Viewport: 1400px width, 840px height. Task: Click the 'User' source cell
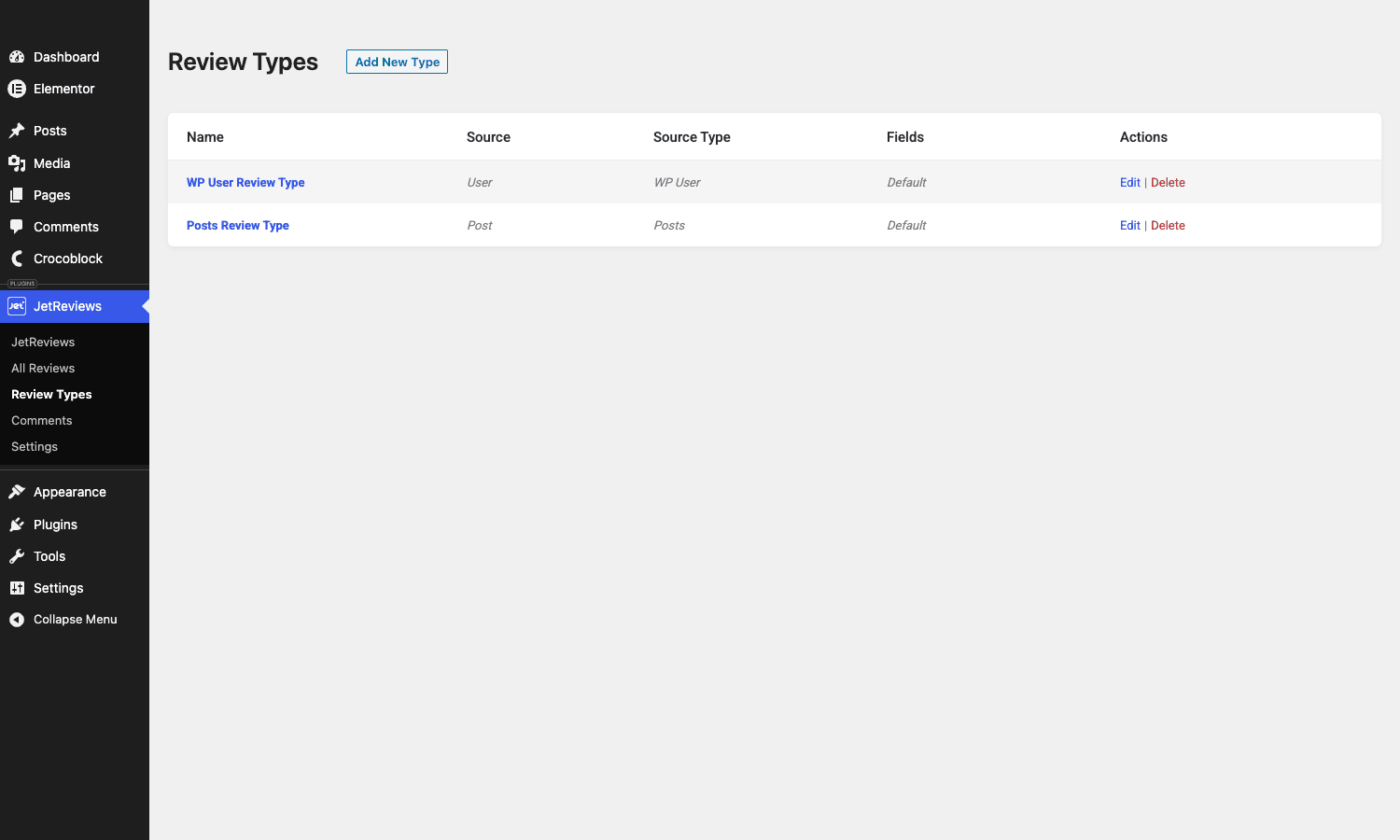[x=480, y=183]
